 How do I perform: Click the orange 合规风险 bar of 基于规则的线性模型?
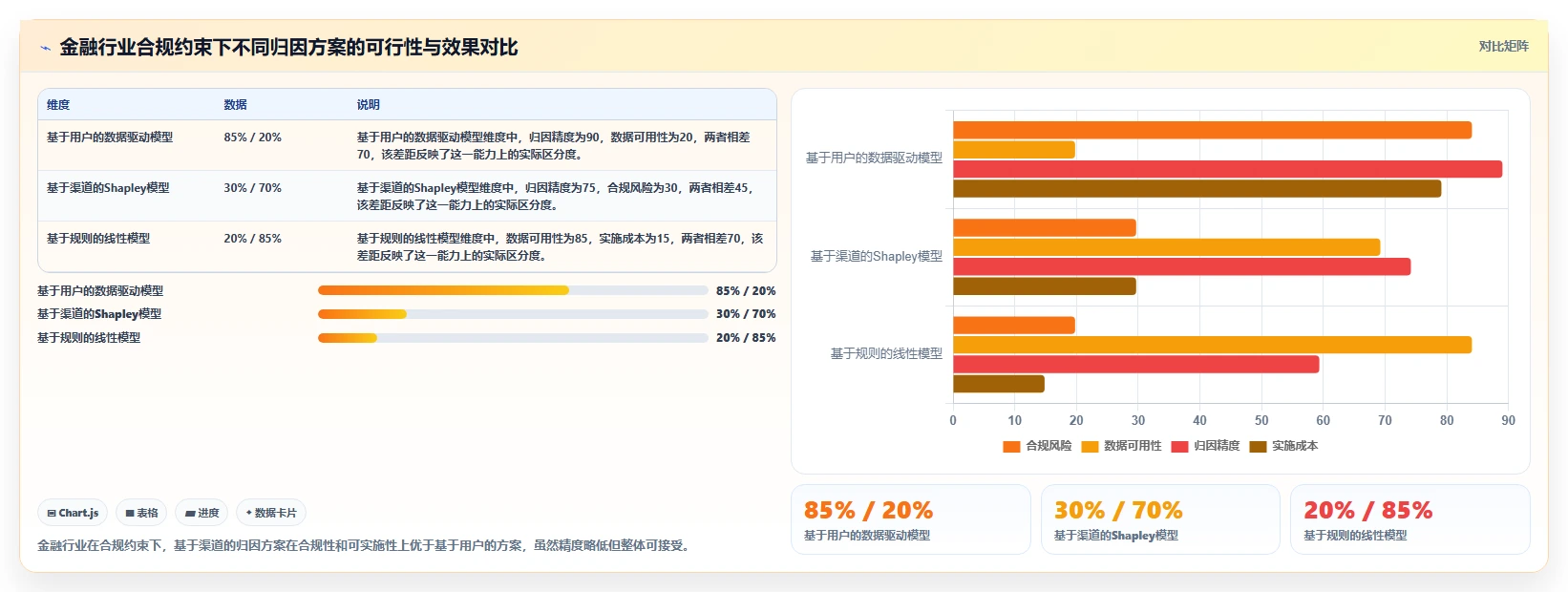click(1014, 326)
